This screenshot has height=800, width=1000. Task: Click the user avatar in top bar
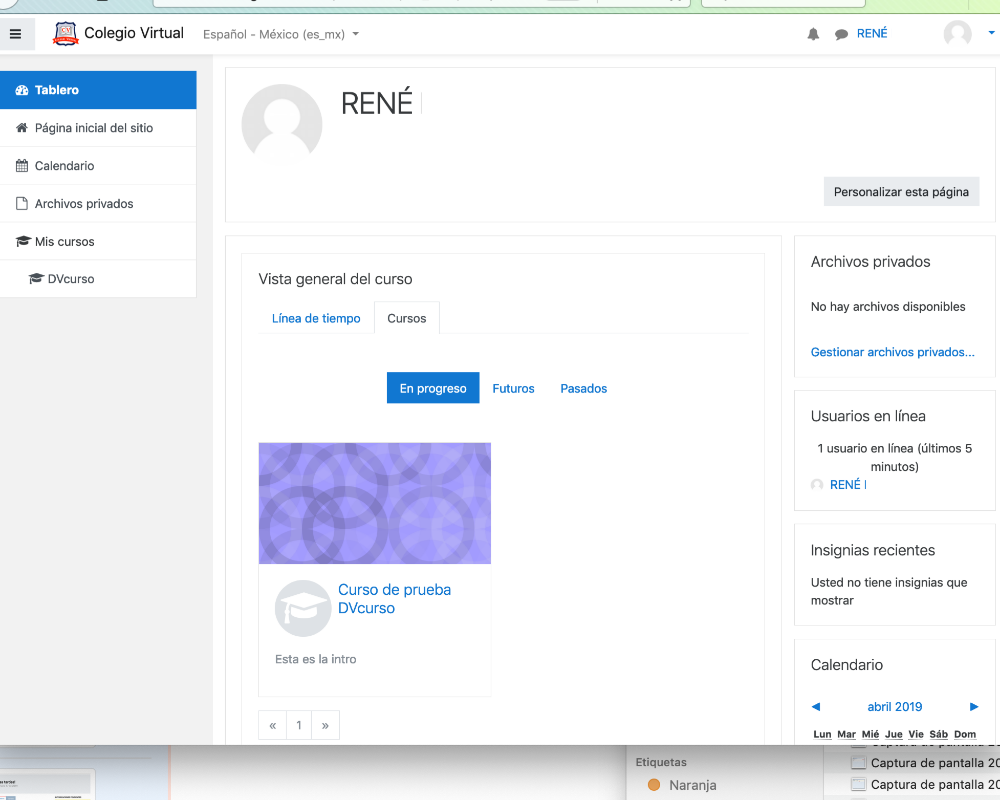pyautogui.click(x=957, y=34)
